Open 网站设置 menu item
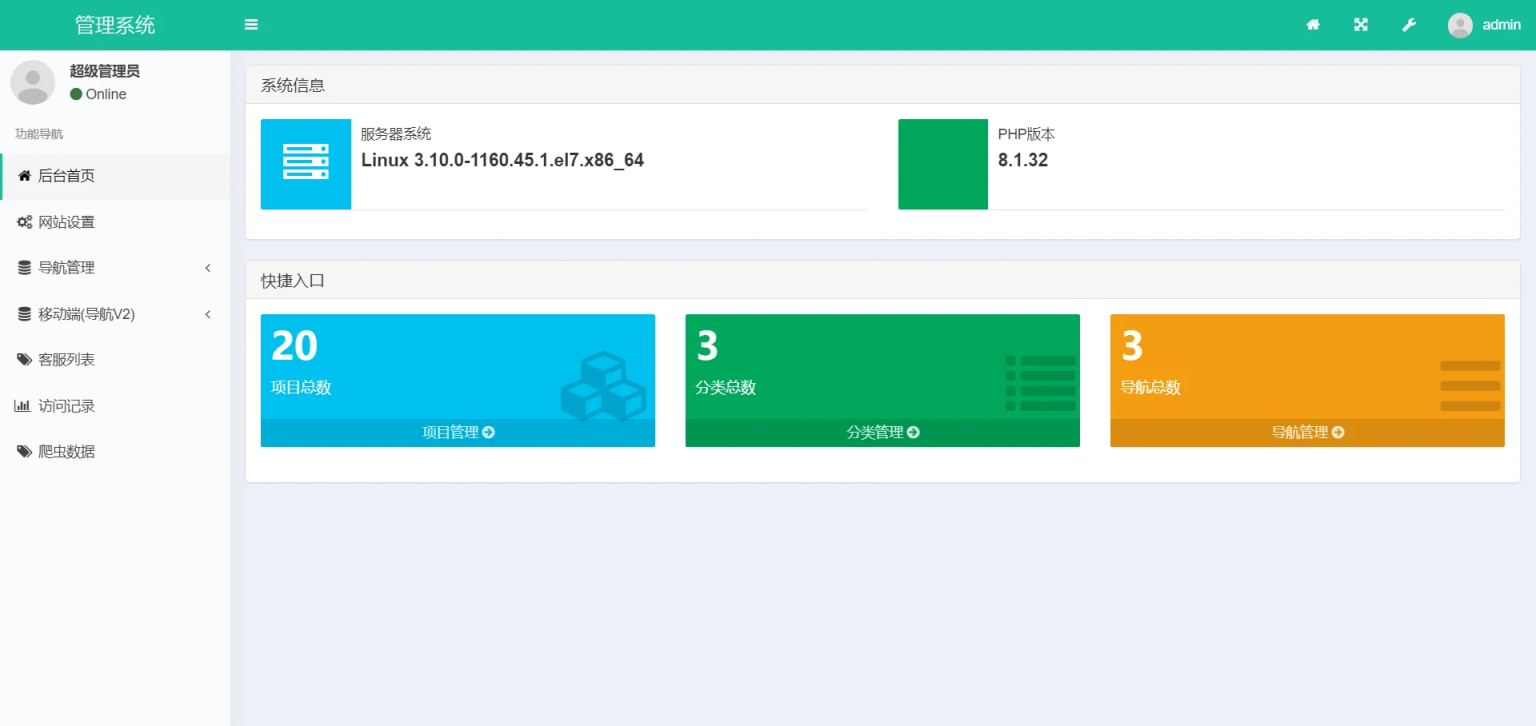The image size is (1536, 726). click(66, 222)
